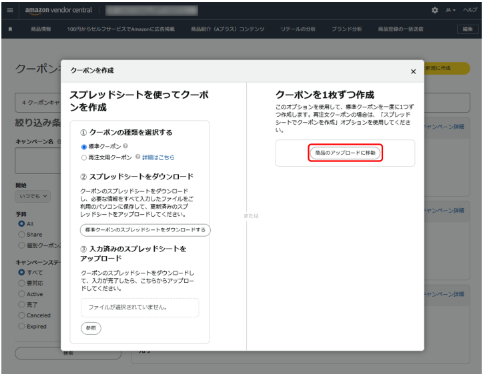
Task: Open the hamburger navigation menu
Action: click(10, 10)
